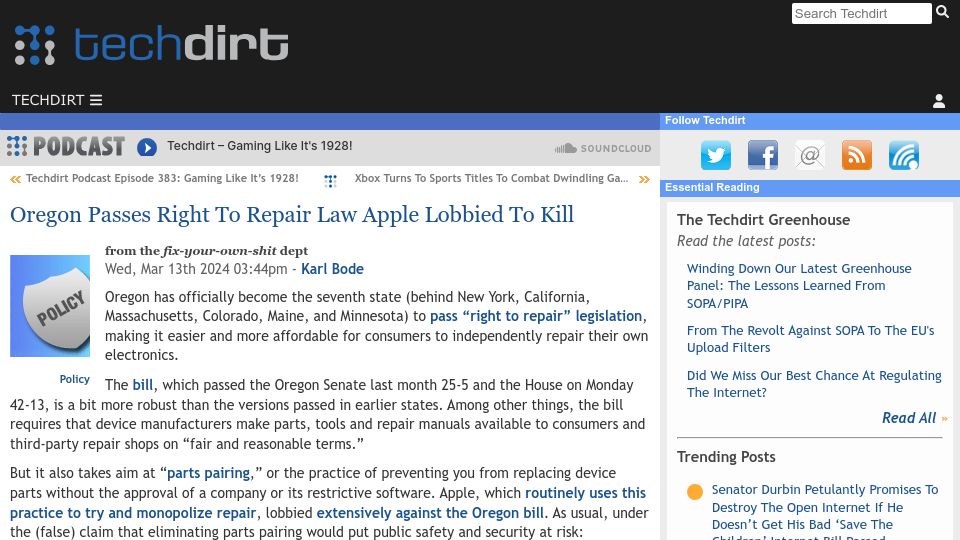This screenshot has height=540, width=960.
Task: Click the podcast title Gaming Like It's 1928
Action: [260, 146]
